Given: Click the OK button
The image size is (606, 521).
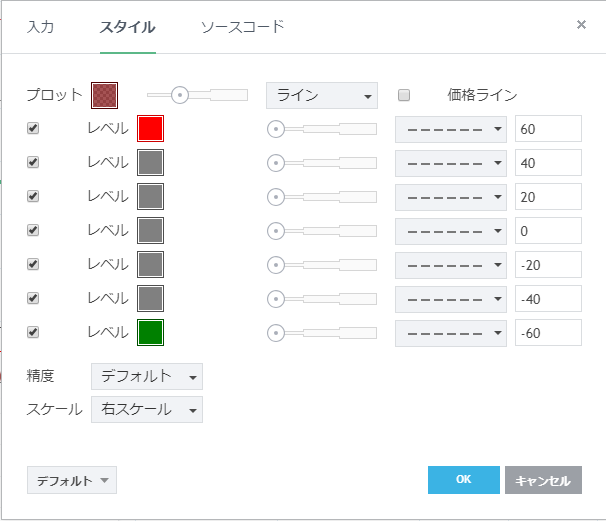Looking at the screenshot, I should (x=463, y=480).
